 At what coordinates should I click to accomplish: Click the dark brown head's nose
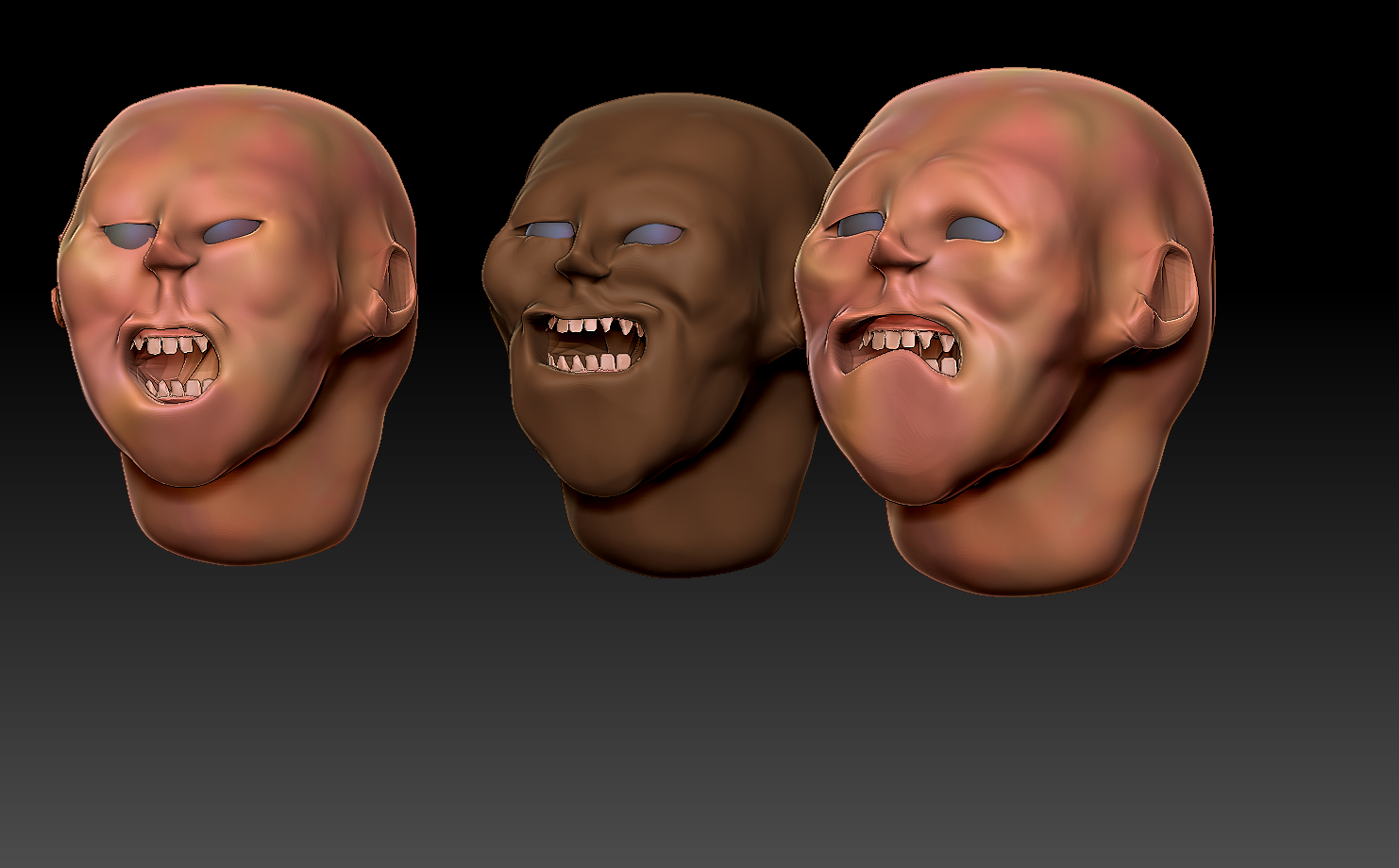[x=578, y=258]
